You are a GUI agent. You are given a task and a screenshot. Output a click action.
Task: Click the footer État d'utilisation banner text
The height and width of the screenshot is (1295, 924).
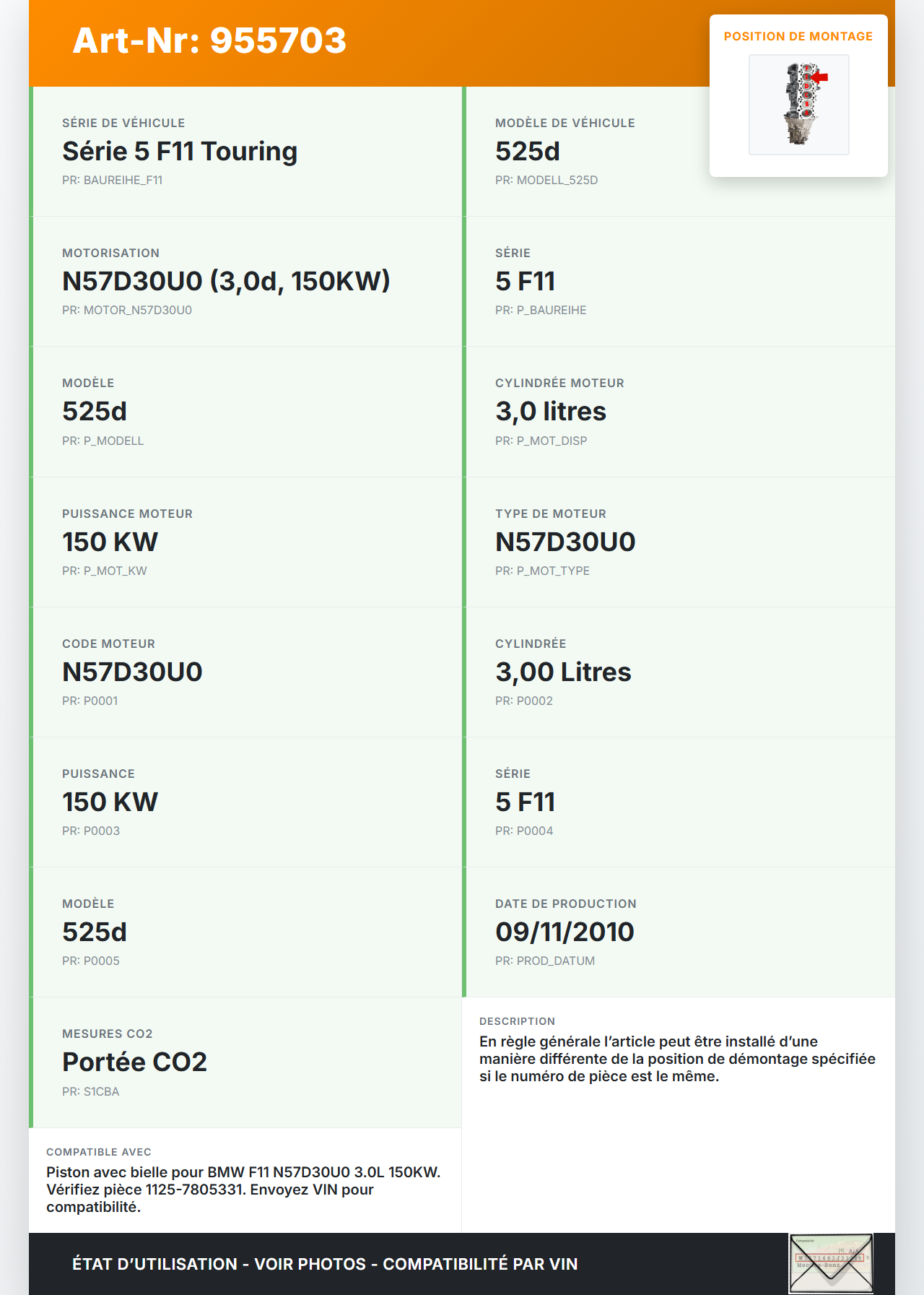[325, 1264]
